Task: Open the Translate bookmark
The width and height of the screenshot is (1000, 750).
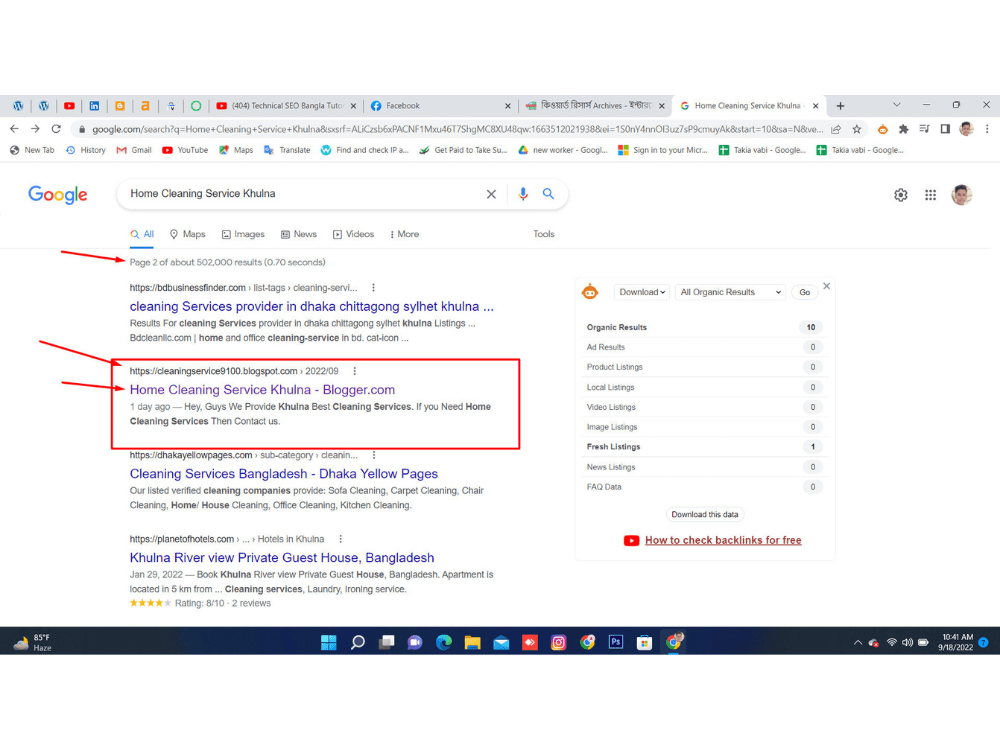Action: coord(287,151)
